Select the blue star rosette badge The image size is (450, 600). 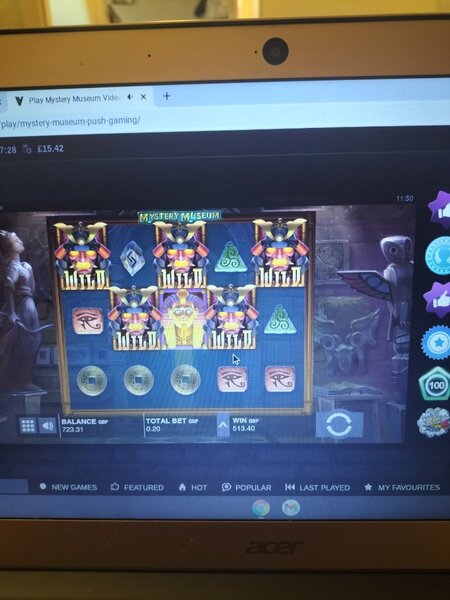437,343
